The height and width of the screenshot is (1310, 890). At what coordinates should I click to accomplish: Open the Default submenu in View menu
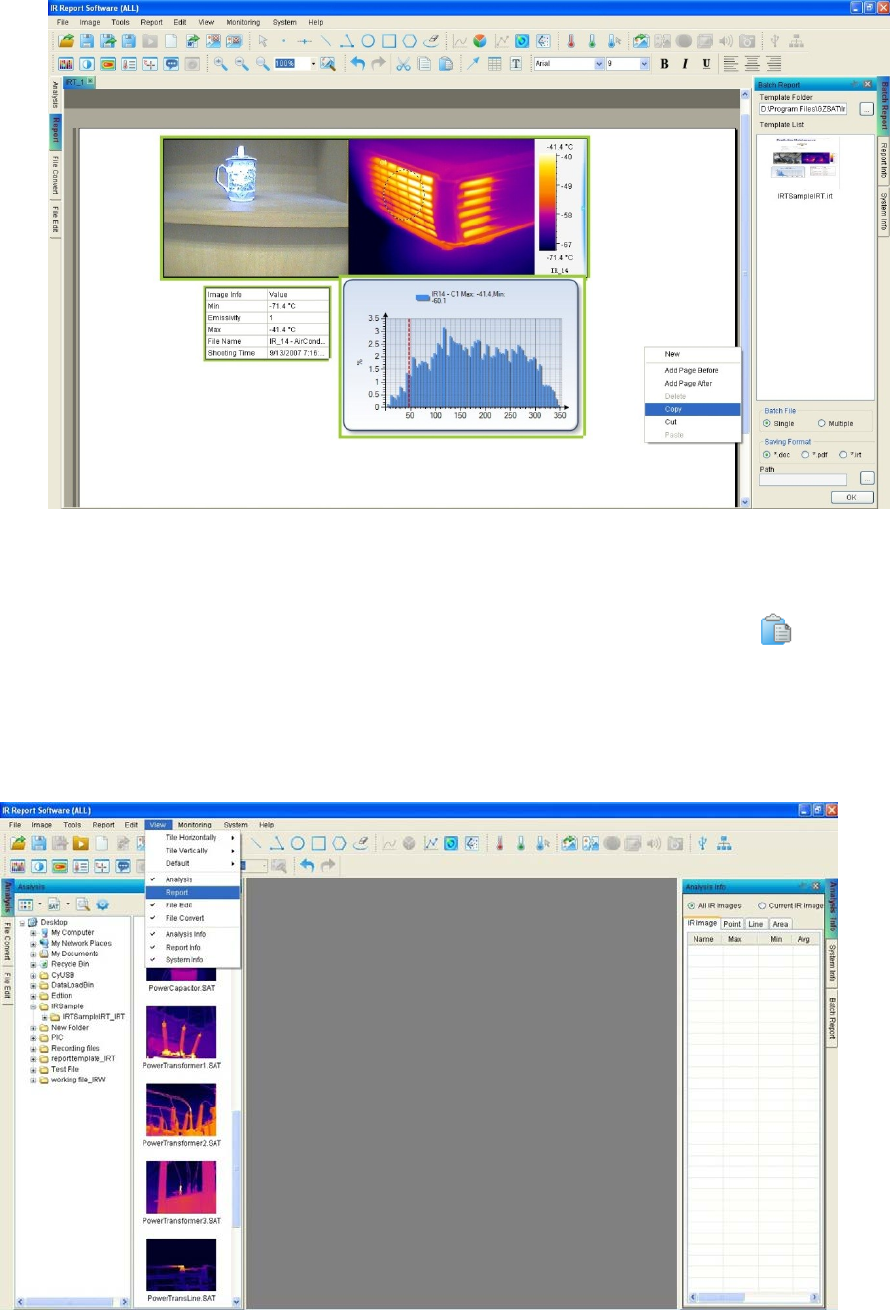click(x=192, y=863)
